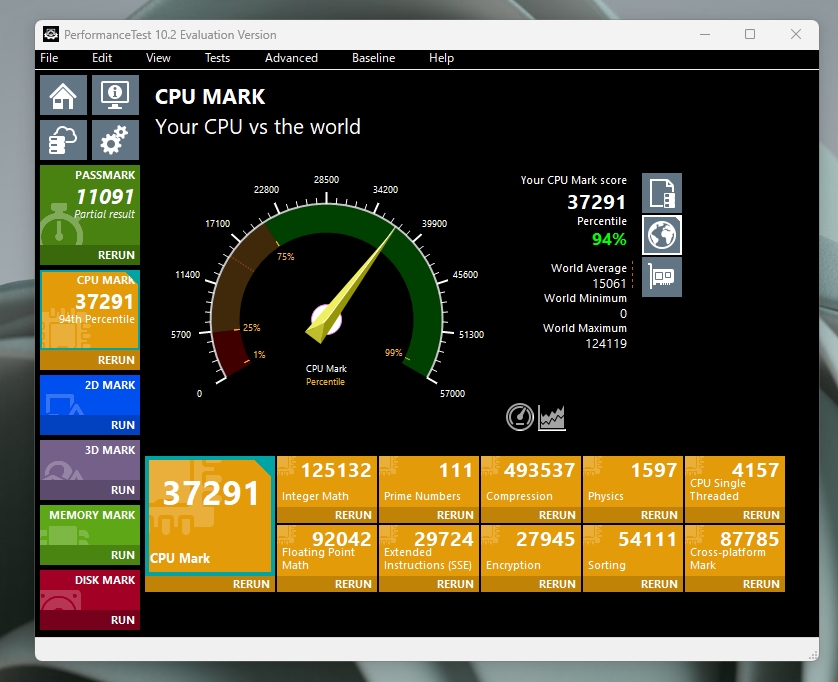The width and height of the screenshot is (838, 682).
Task: Select the Floating Point Math 92042 tile
Action: 327,551
